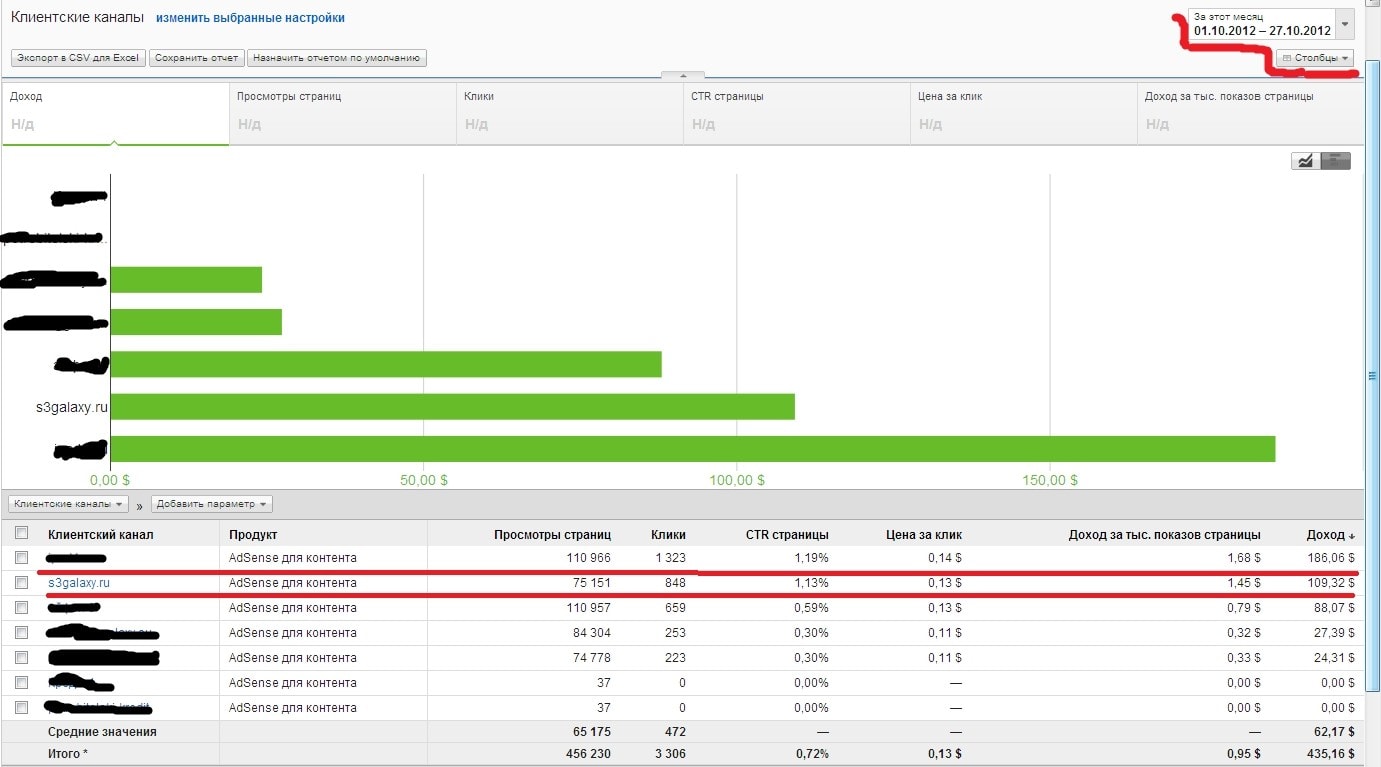Image resolution: width=1381 pixels, height=767 pixels.
Task: Expand the Клиентские каналы dropdown
Action: point(69,504)
